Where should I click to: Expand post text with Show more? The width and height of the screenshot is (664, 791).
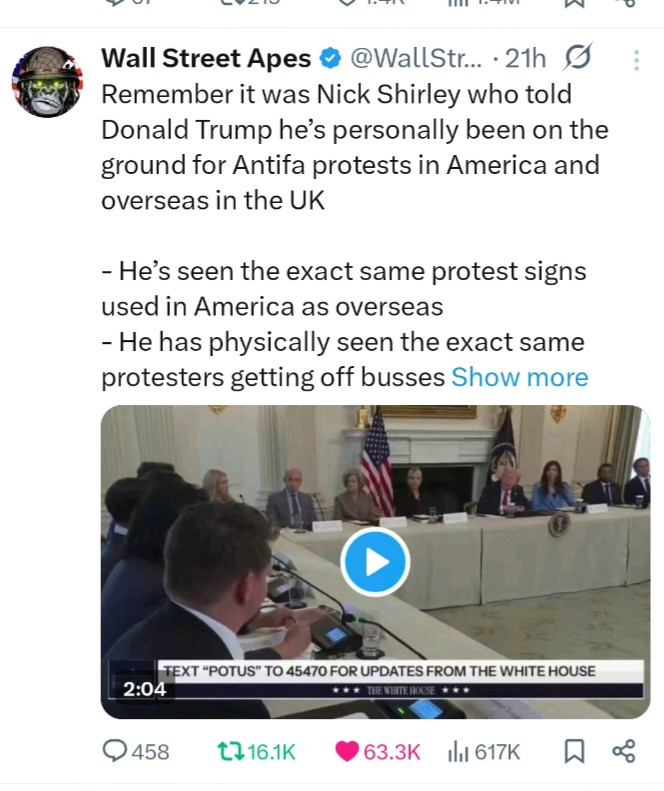(x=519, y=377)
